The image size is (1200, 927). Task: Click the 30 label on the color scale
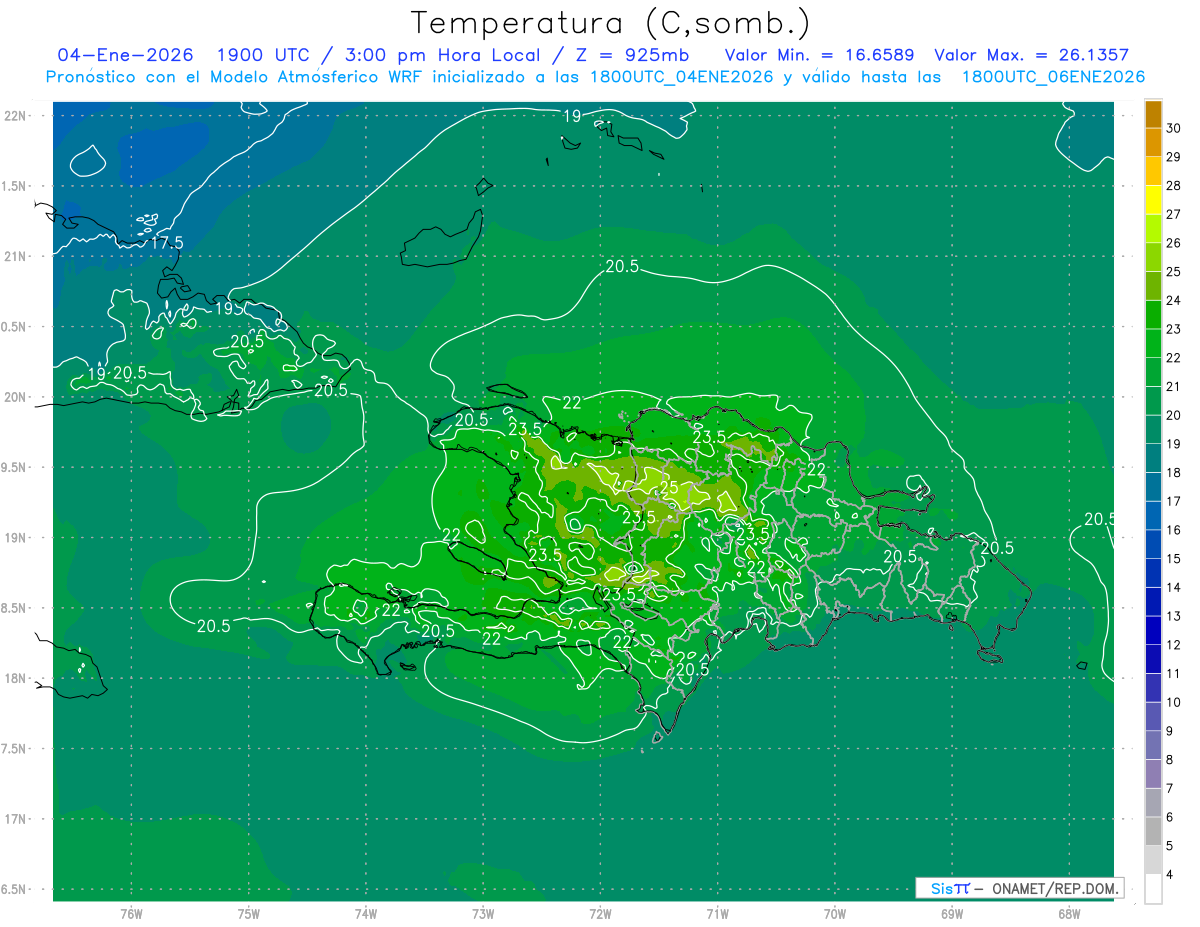1174,128
